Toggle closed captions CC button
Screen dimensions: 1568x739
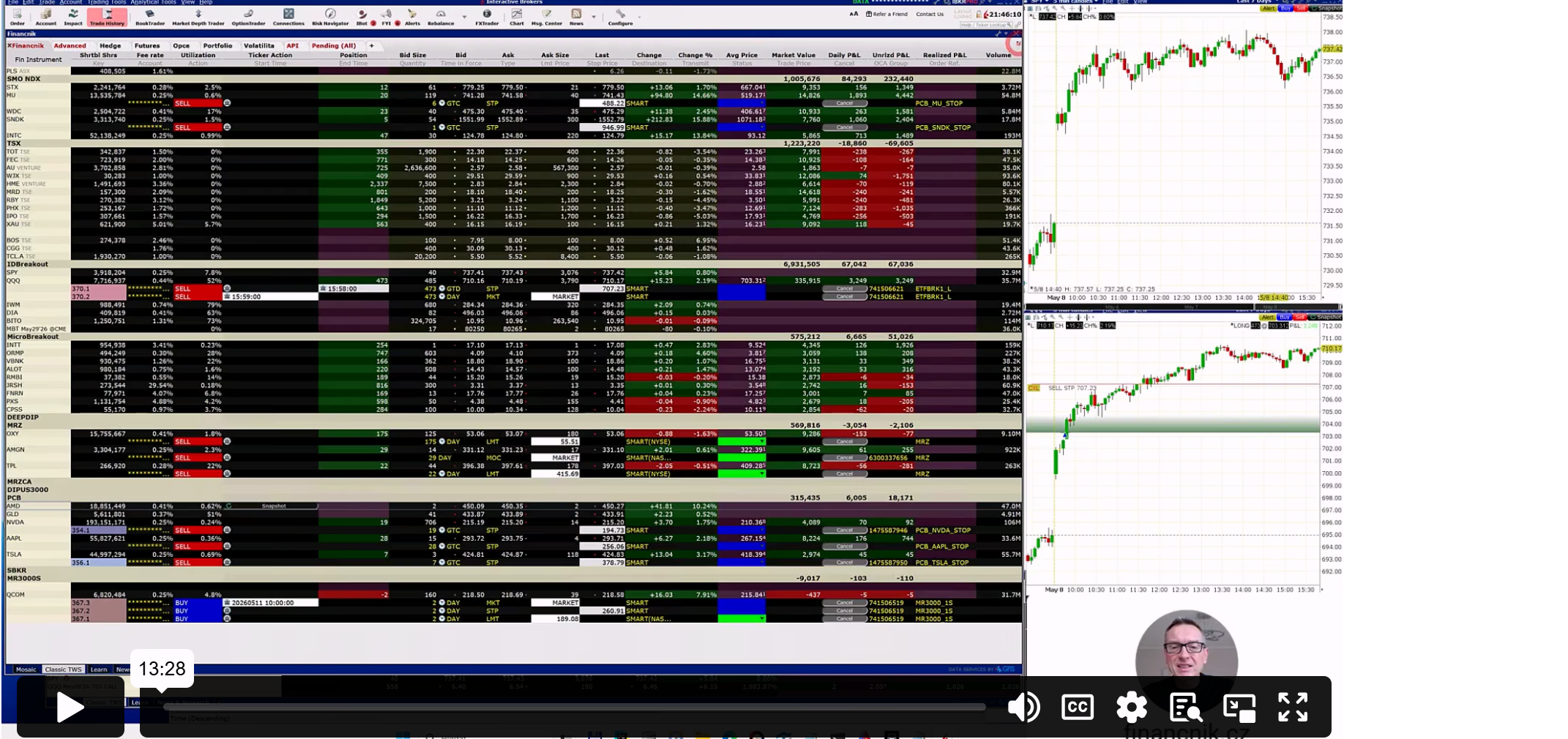click(x=1078, y=707)
